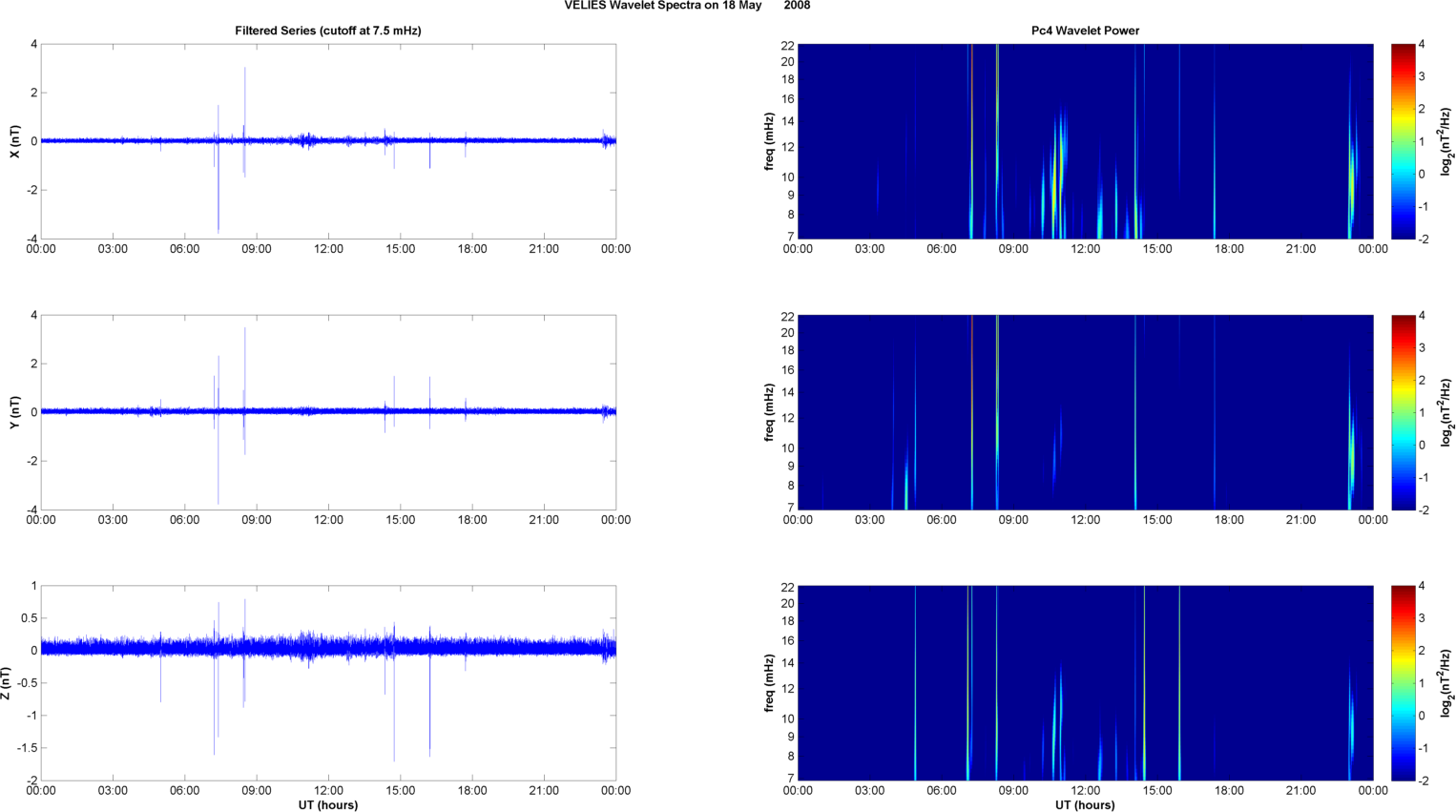The width and height of the screenshot is (1456, 812).
Task: Click the Z (nT) axis label
Action: click(7, 683)
